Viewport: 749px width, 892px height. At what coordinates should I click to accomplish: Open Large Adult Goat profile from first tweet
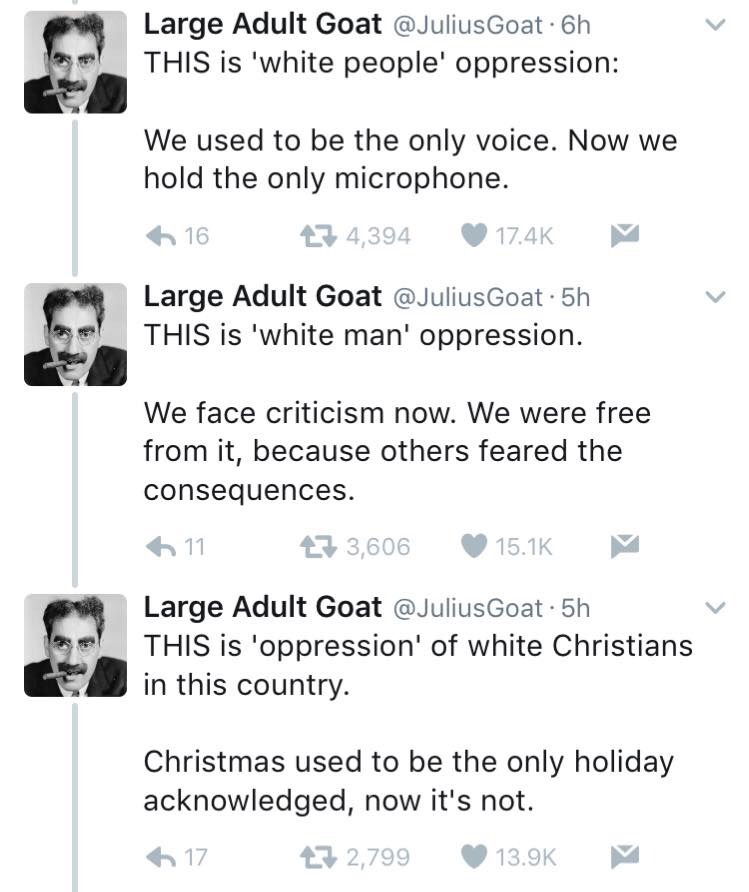(x=262, y=26)
